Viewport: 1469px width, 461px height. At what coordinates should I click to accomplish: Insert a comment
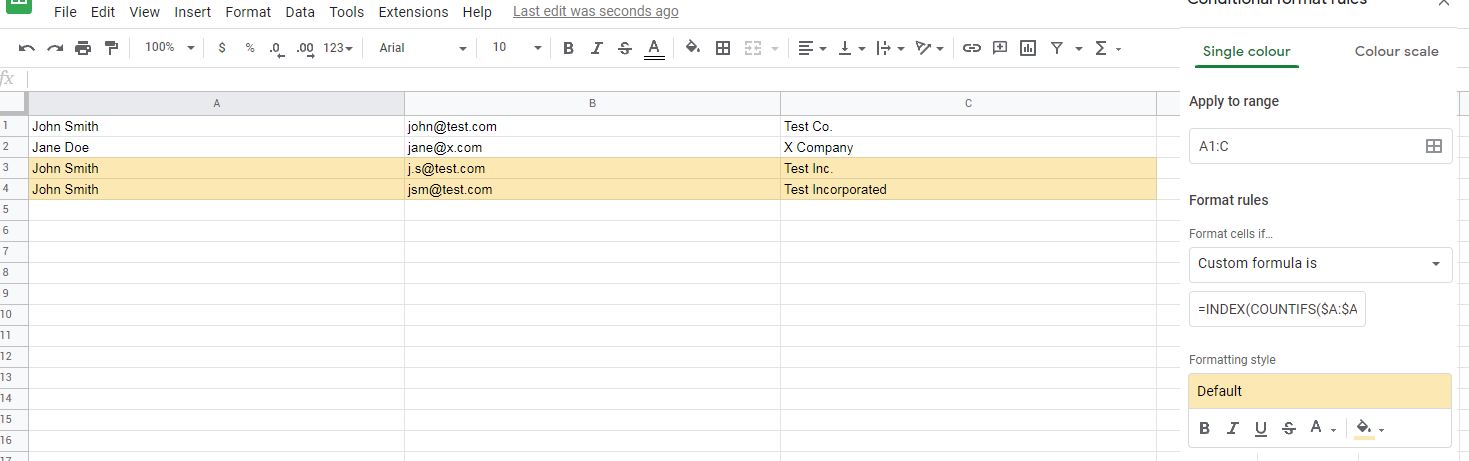(999, 48)
